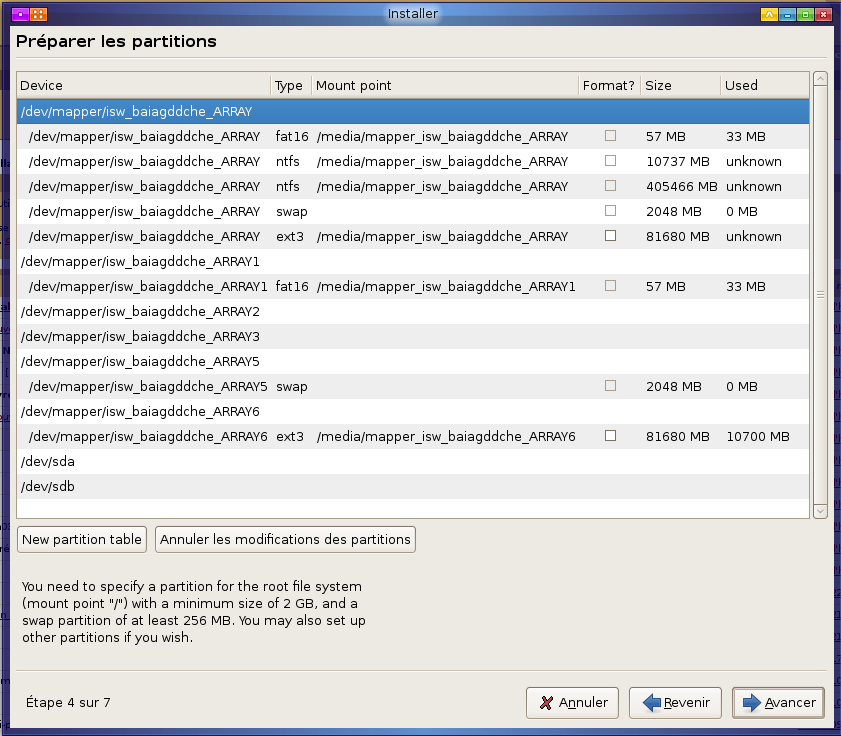841x736 pixels.
Task: Click the scroll up arrow of partition list
Action: (820, 78)
